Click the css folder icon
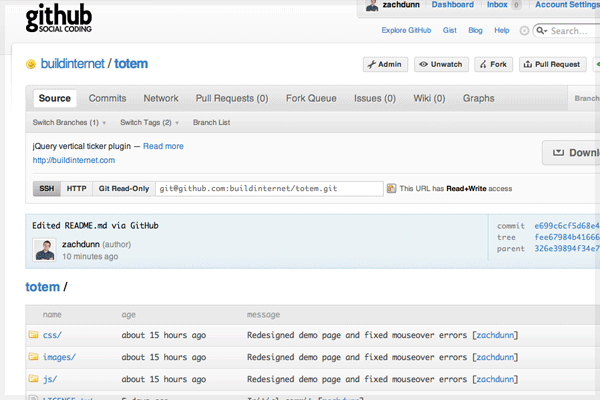The height and width of the screenshot is (400, 600). 33,336
